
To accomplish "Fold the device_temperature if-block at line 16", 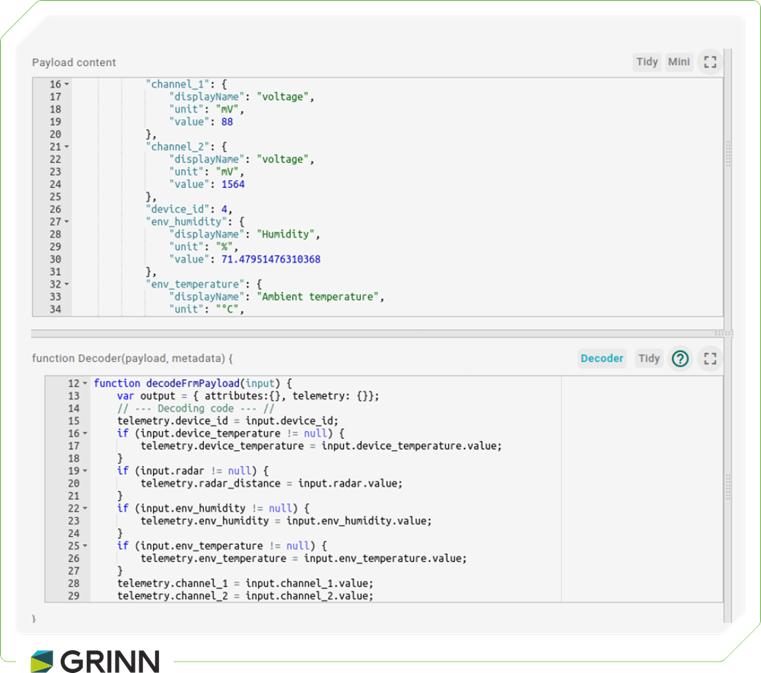I will [x=85, y=434].
